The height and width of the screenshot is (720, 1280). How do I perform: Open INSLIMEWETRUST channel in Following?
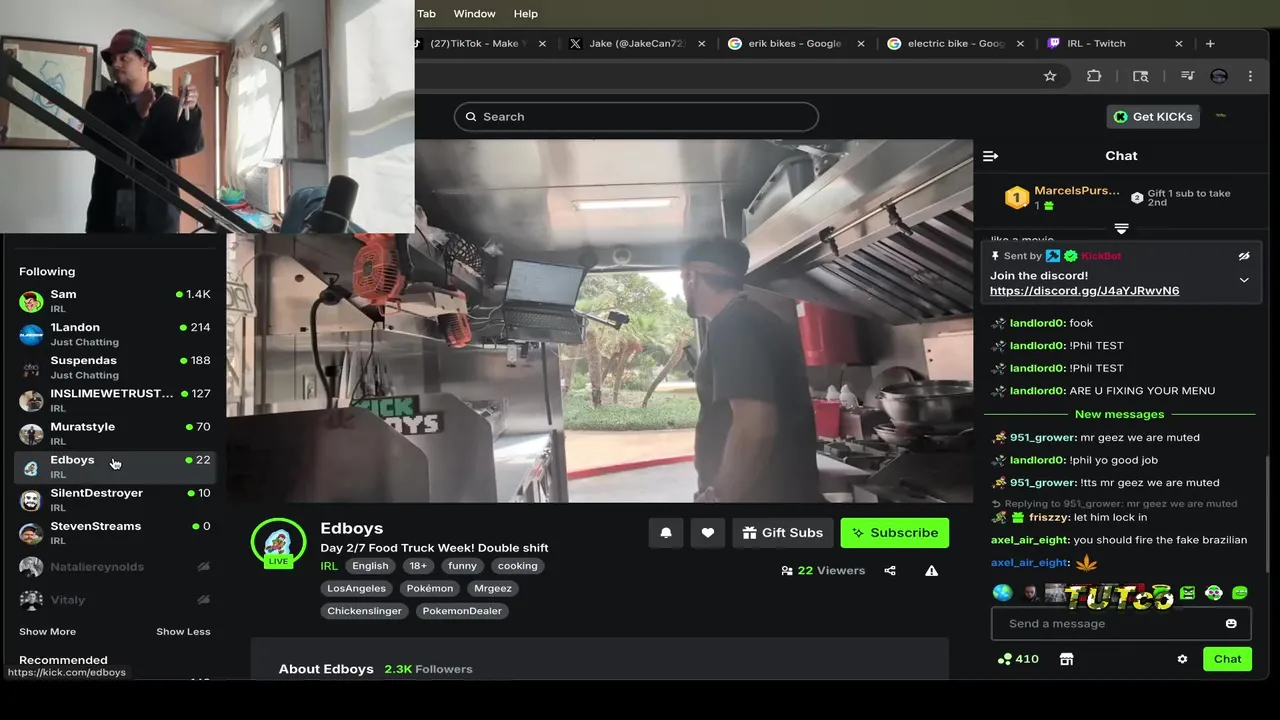115,400
